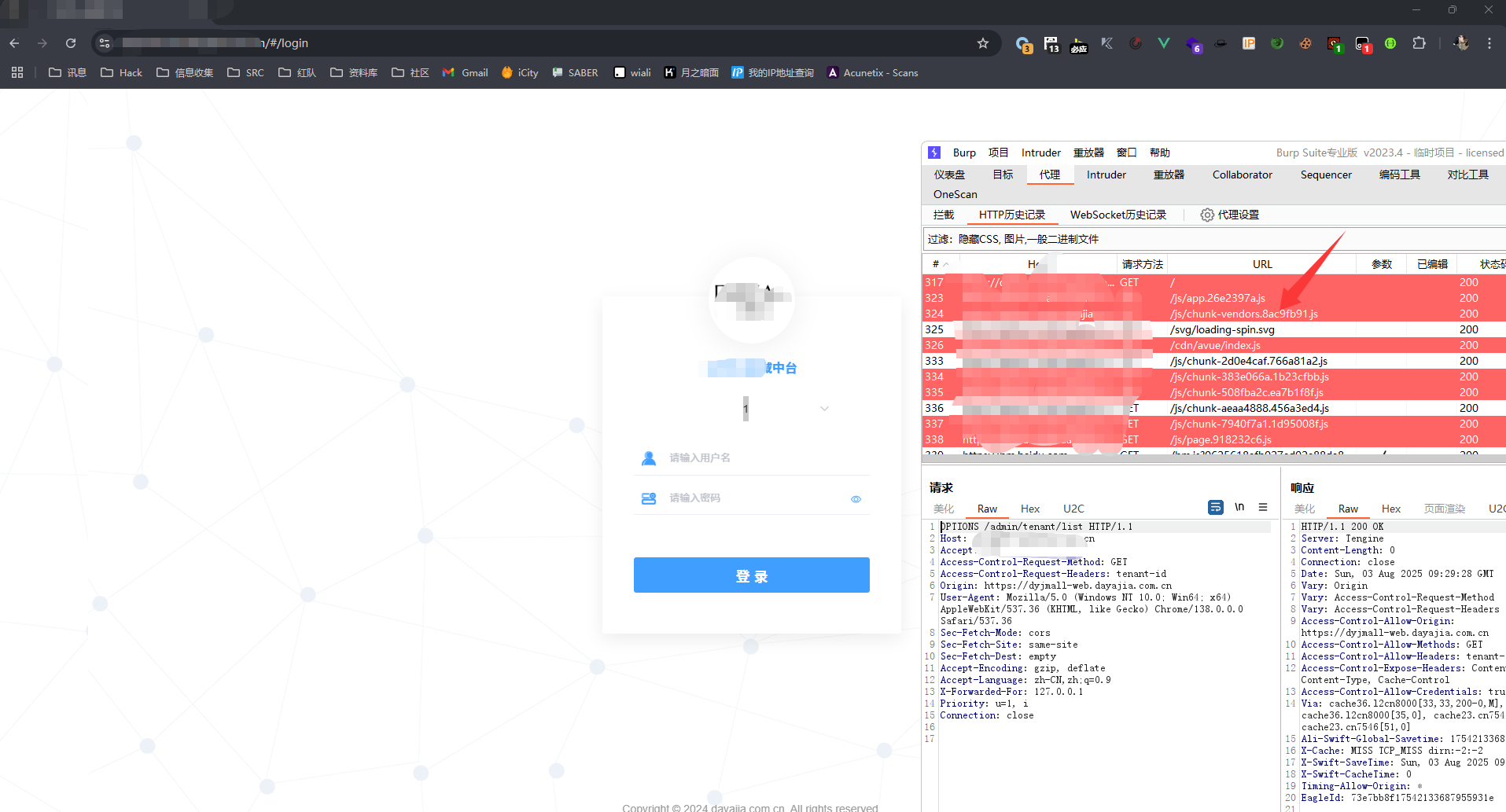Open the Chrome three-dot menu
Image resolution: width=1506 pixels, height=812 pixels.
(x=1489, y=43)
